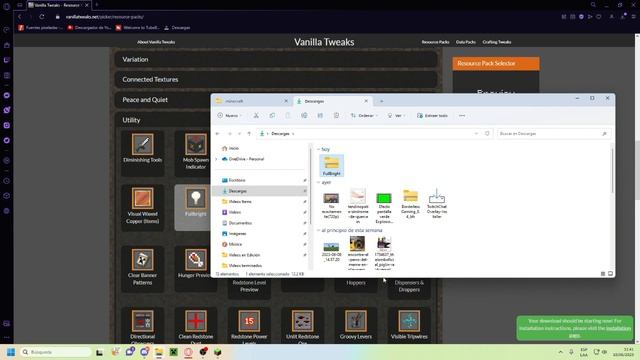The height and width of the screenshot is (360, 640).
Task: Open the address bar history dropdown
Action: pyautogui.click(x=476, y=133)
